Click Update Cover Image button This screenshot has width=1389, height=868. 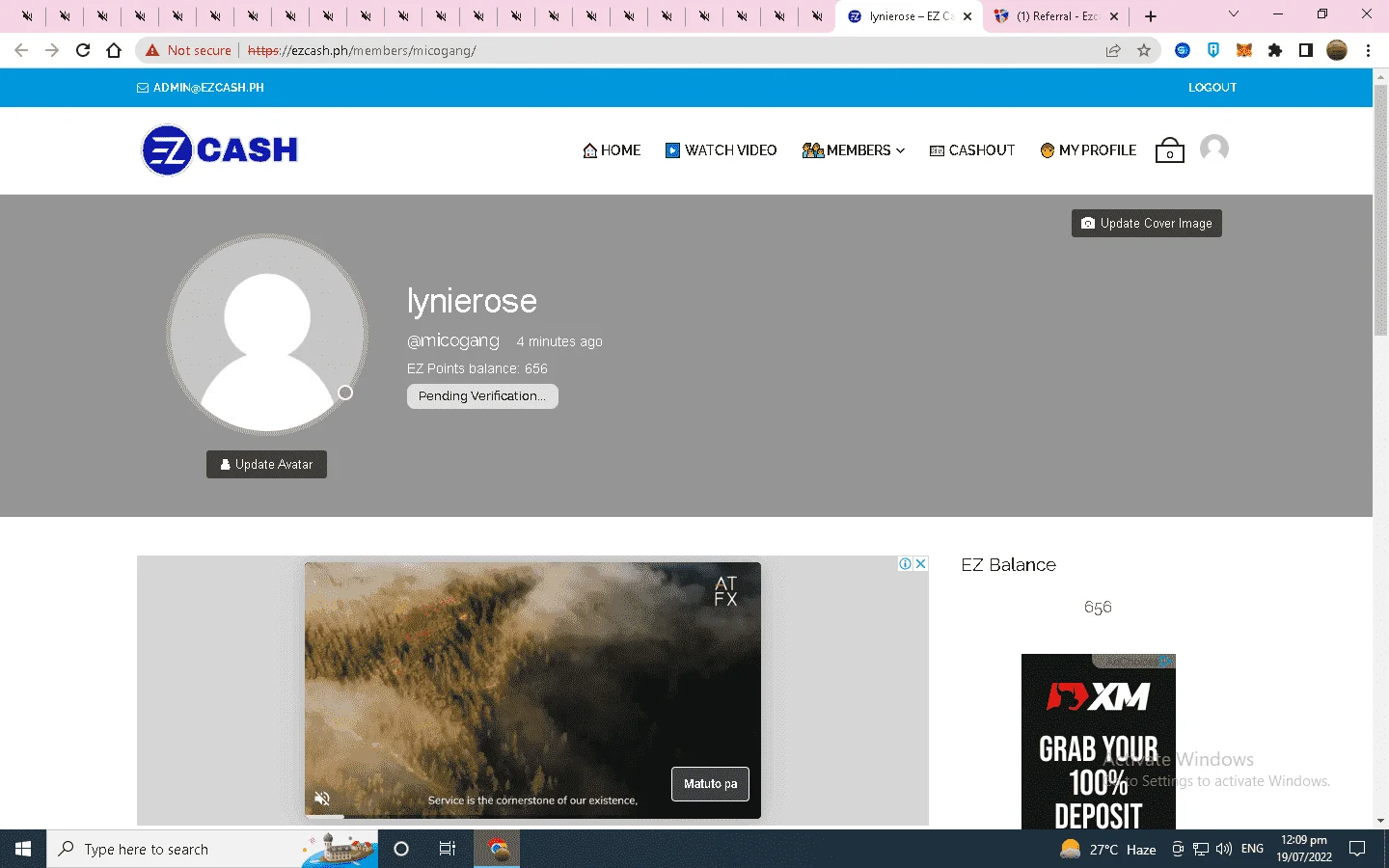coord(1147,224)
